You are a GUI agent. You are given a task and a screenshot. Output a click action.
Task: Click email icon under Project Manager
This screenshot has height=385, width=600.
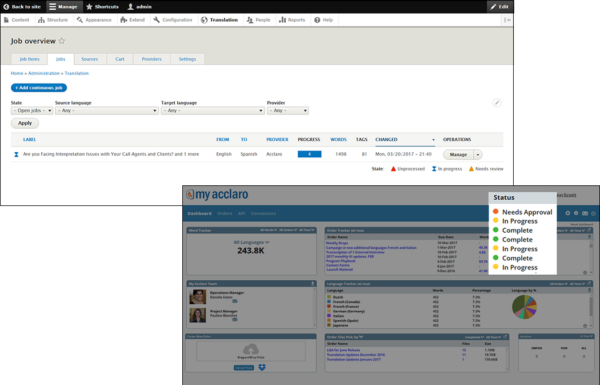pos(235,319)
